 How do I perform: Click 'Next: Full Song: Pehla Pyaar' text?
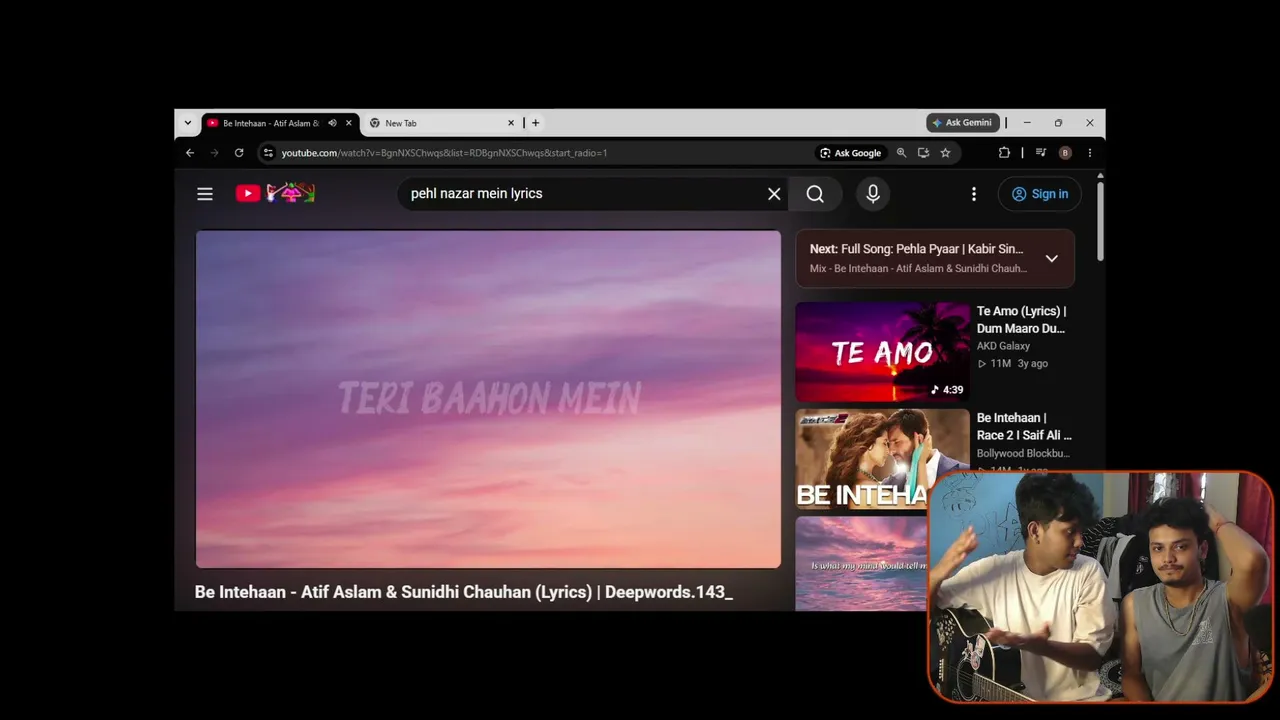916,249
